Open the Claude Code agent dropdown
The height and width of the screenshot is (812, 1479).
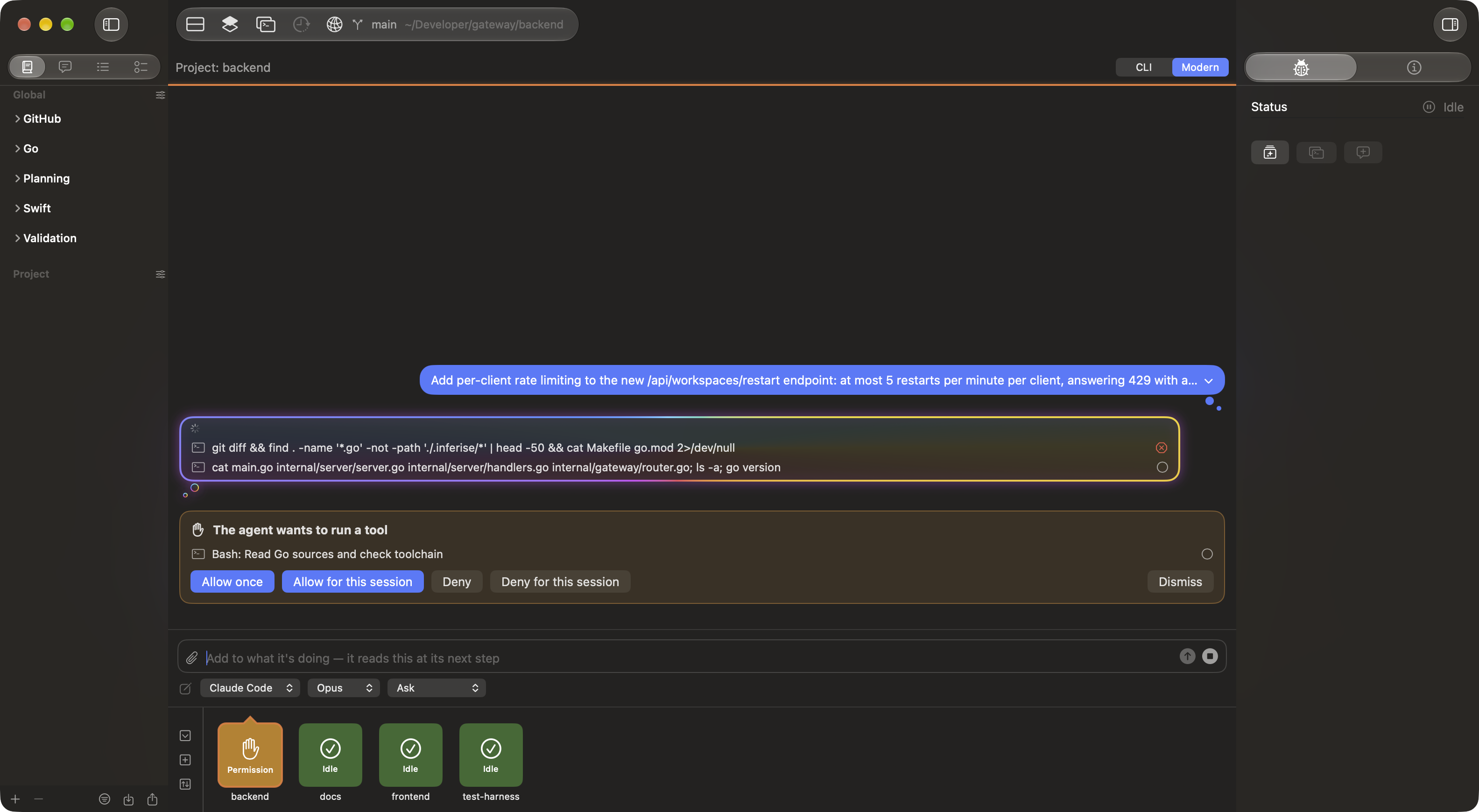pyautogui.click(x=250, y=688)
